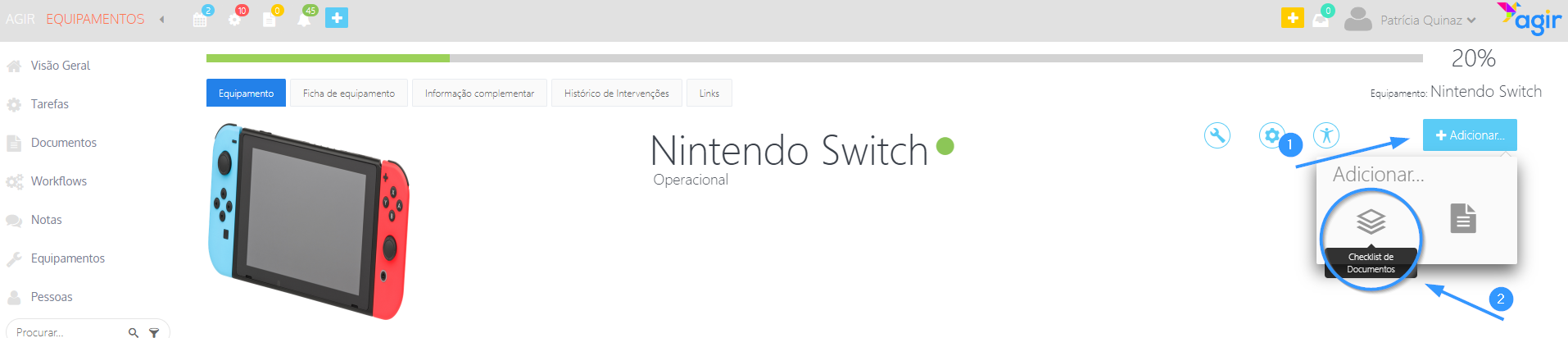Switch to the Informação complementar tab

[x=479, y=93]
